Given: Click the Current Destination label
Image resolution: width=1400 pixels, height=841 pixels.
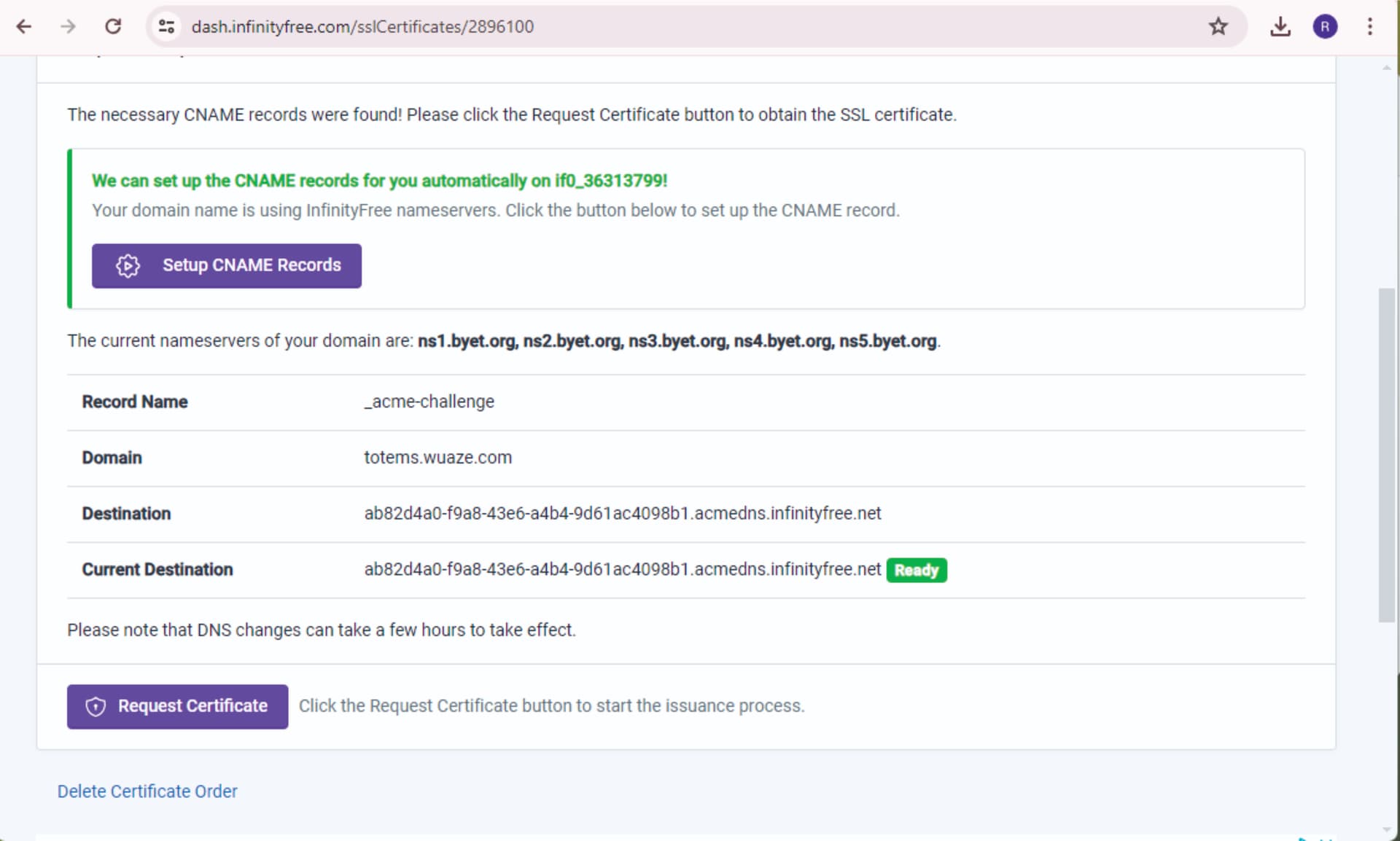Looking at the screenshot, I should [x=157, y=569].
